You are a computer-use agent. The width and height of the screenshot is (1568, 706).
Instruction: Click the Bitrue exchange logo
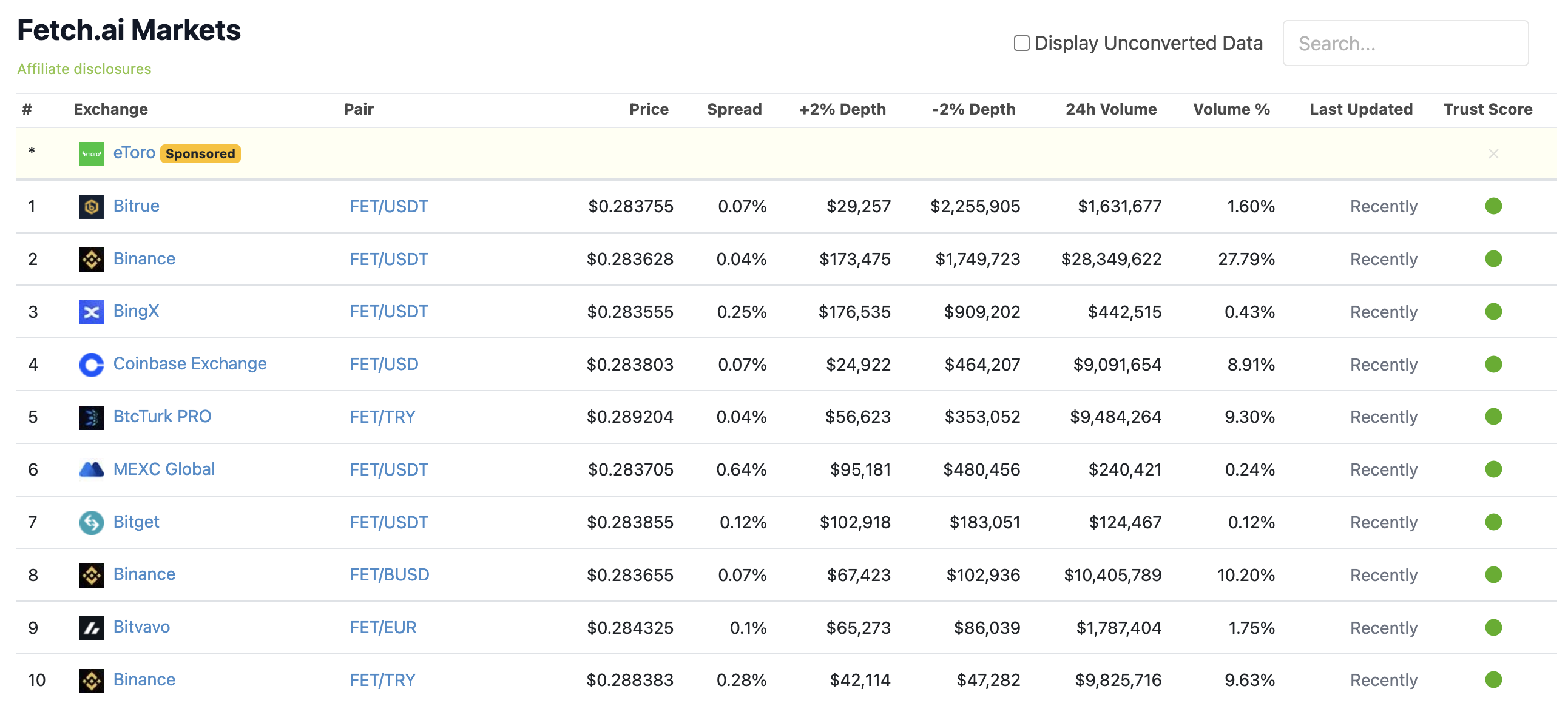pos(91,206)
